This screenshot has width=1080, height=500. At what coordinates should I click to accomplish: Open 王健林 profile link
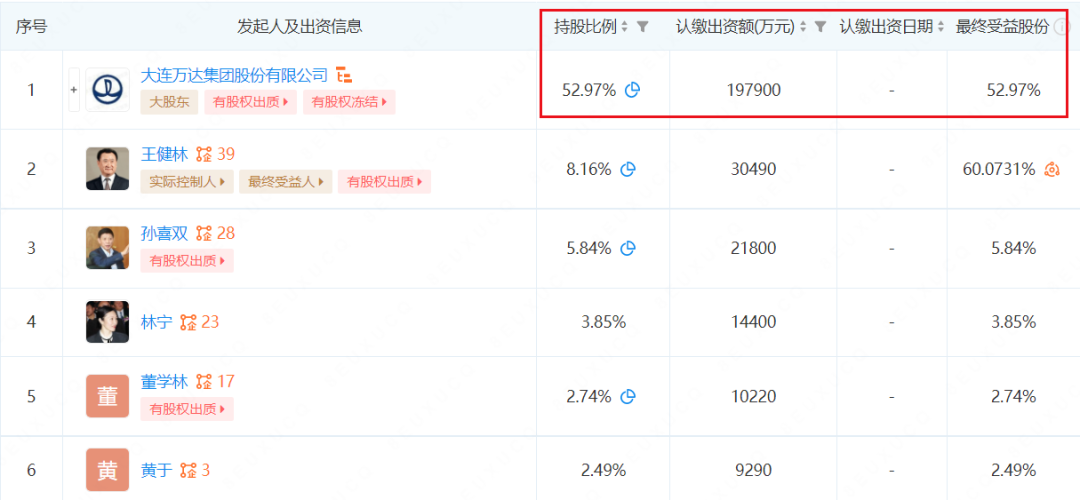(x=164, y=154)
